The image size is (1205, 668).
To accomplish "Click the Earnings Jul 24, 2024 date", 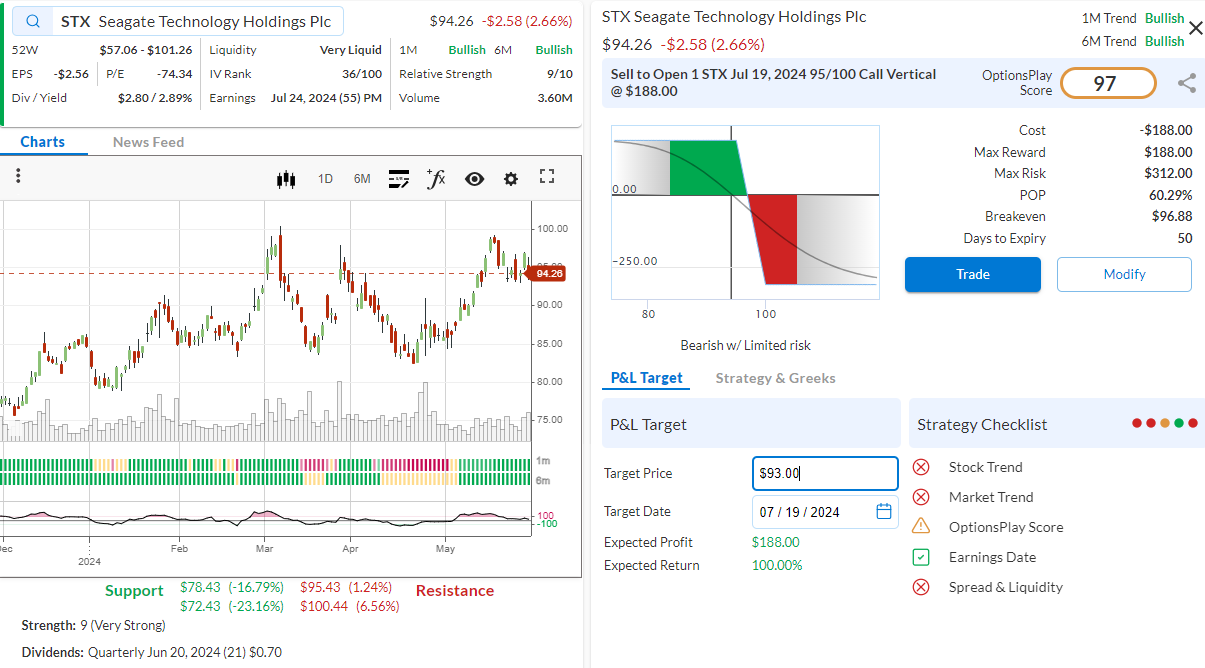I will coord(326,98).
